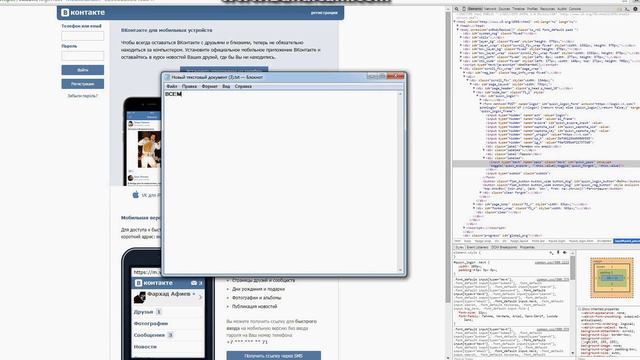Switch to the Console tab in DevTools
This screenshot has height=360, width=640.
pos(575,9)
